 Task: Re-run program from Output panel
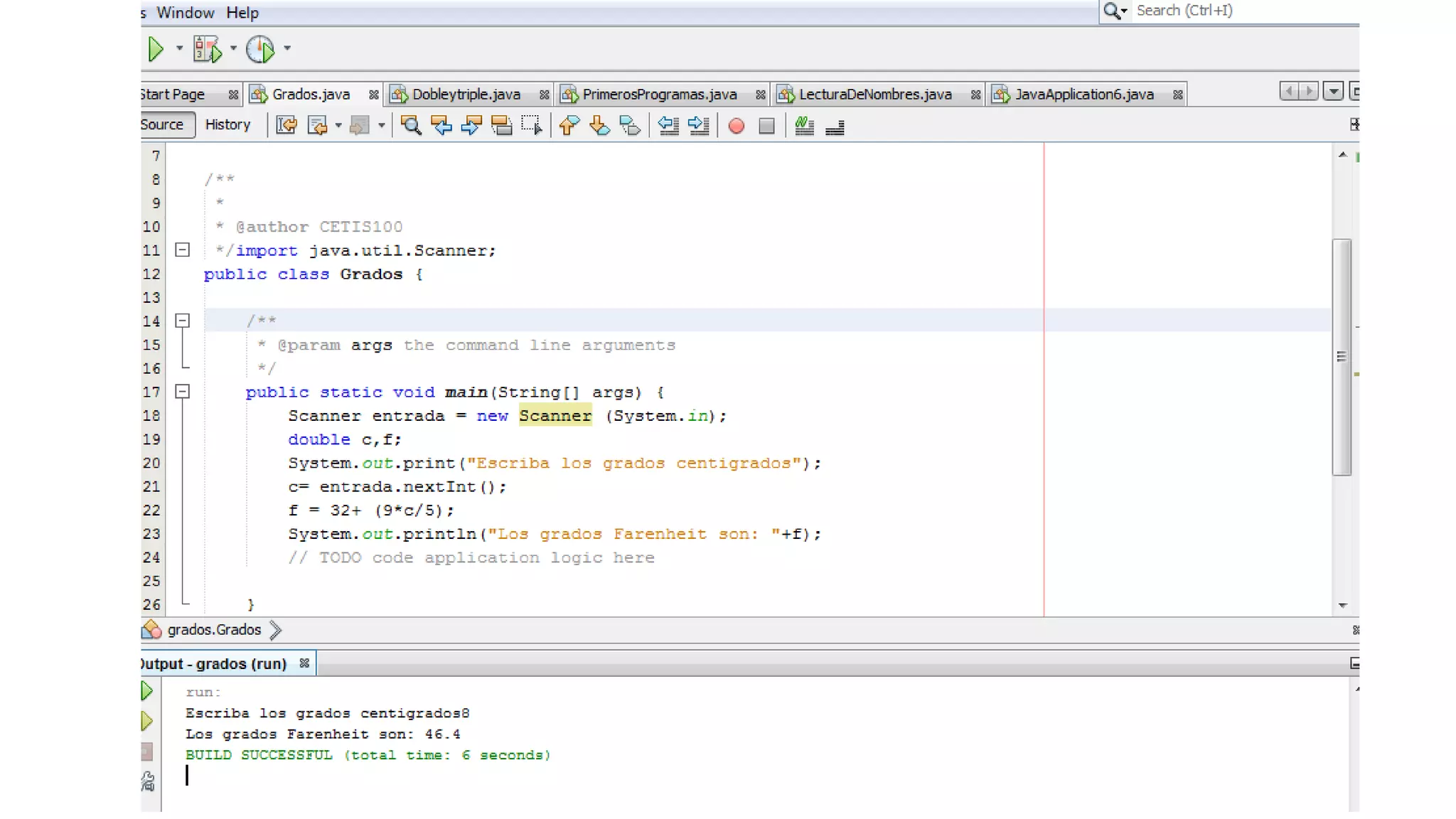(x=147, y=690)
